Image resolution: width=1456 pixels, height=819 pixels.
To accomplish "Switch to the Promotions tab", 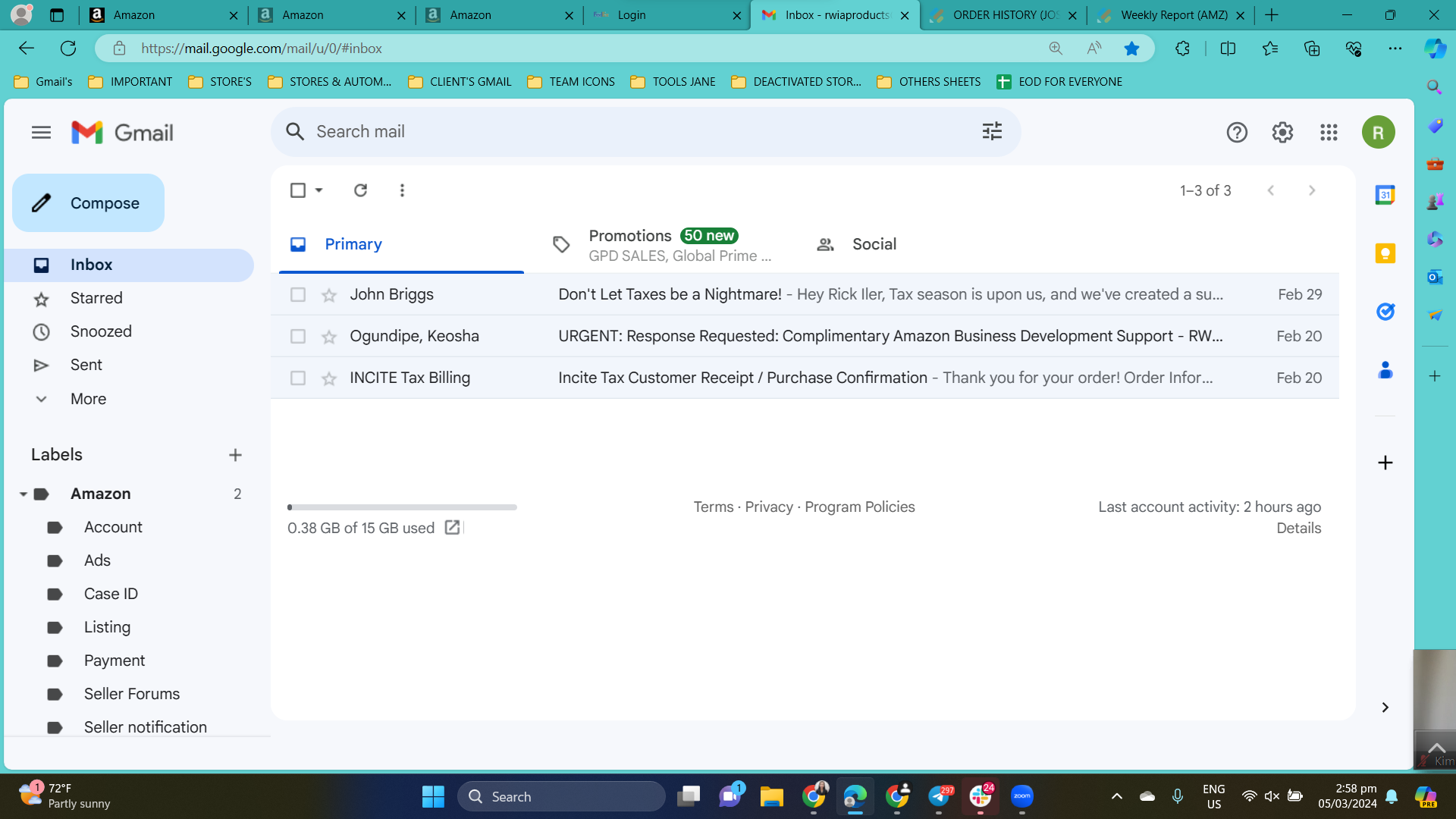I will point(664,244).
